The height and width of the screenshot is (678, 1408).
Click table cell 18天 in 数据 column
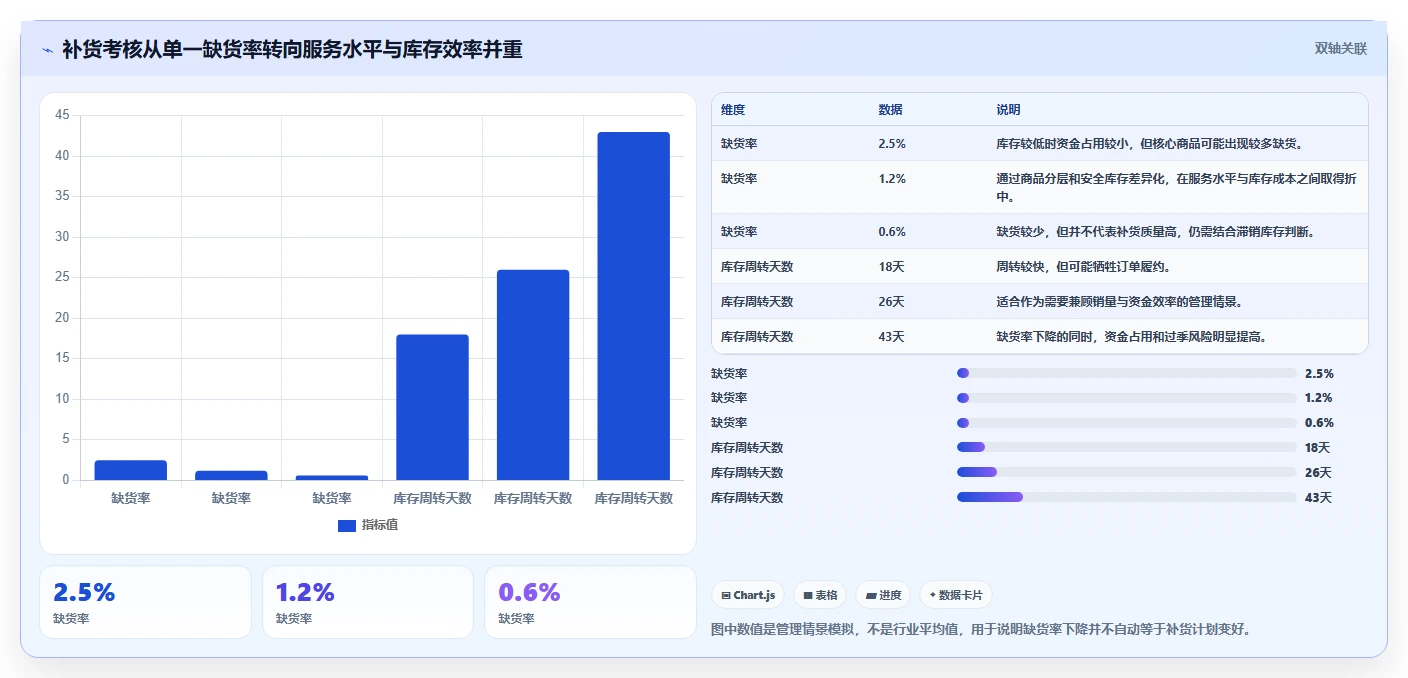pyautogui.click(x=891, y=267)
